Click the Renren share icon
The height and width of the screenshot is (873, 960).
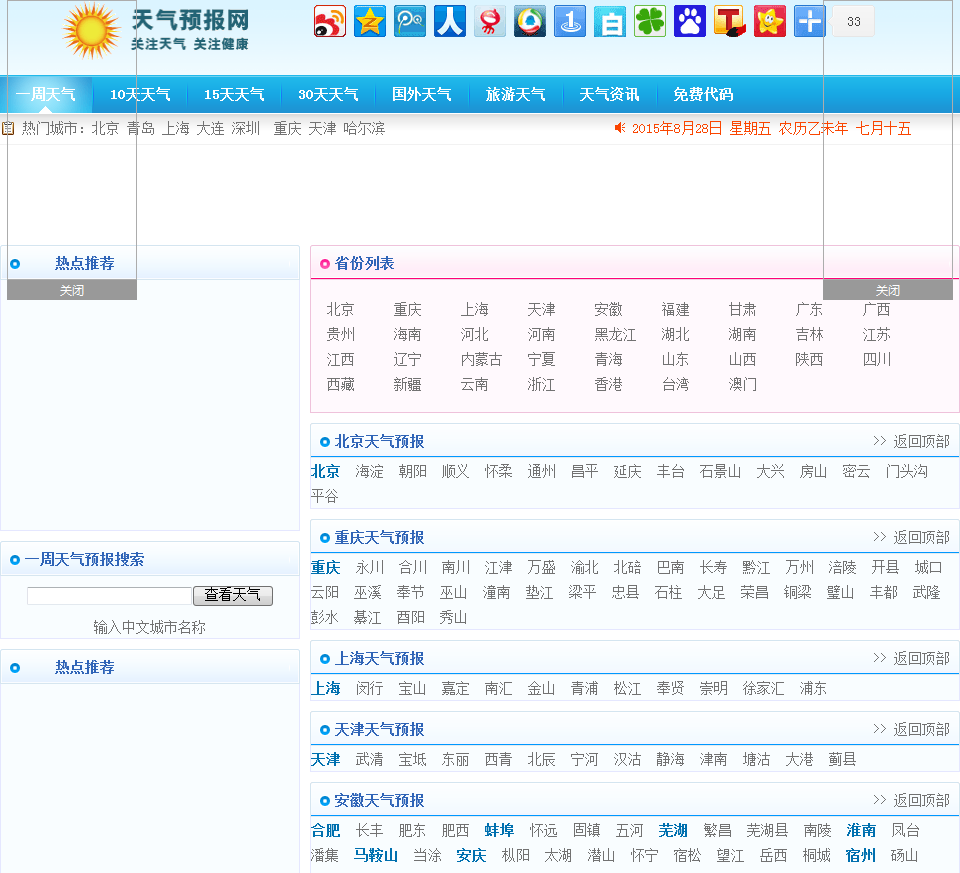pos(450,21)
